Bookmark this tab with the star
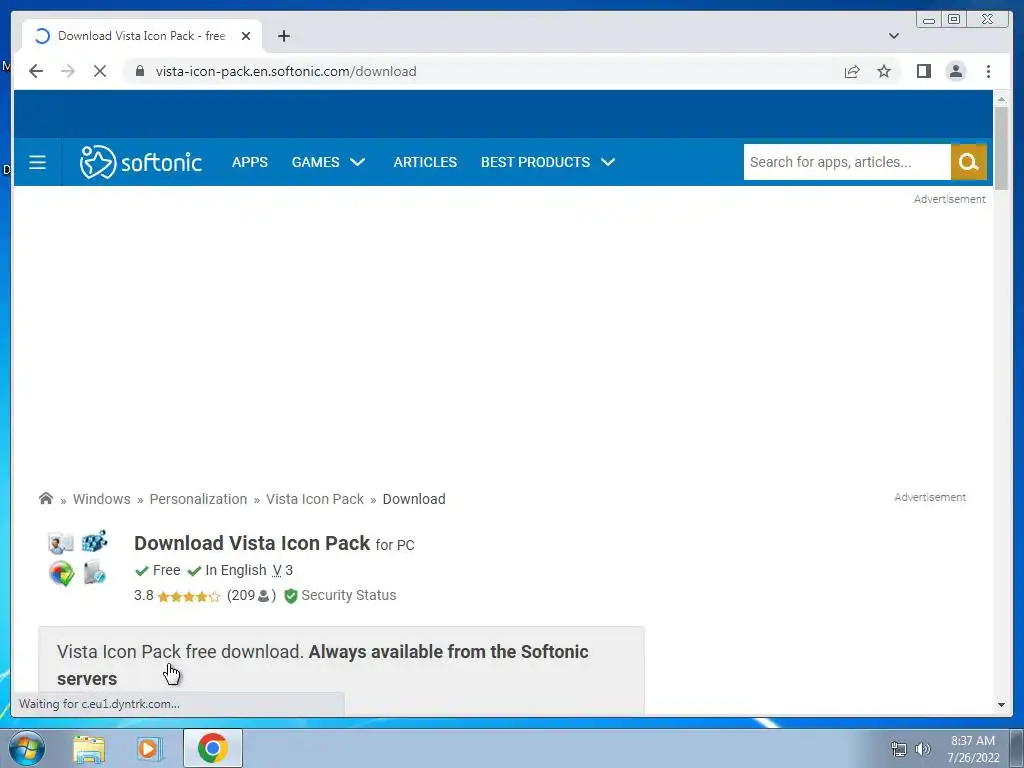The height and width of the screenshot is (768, 1024). tap(884, 71)
